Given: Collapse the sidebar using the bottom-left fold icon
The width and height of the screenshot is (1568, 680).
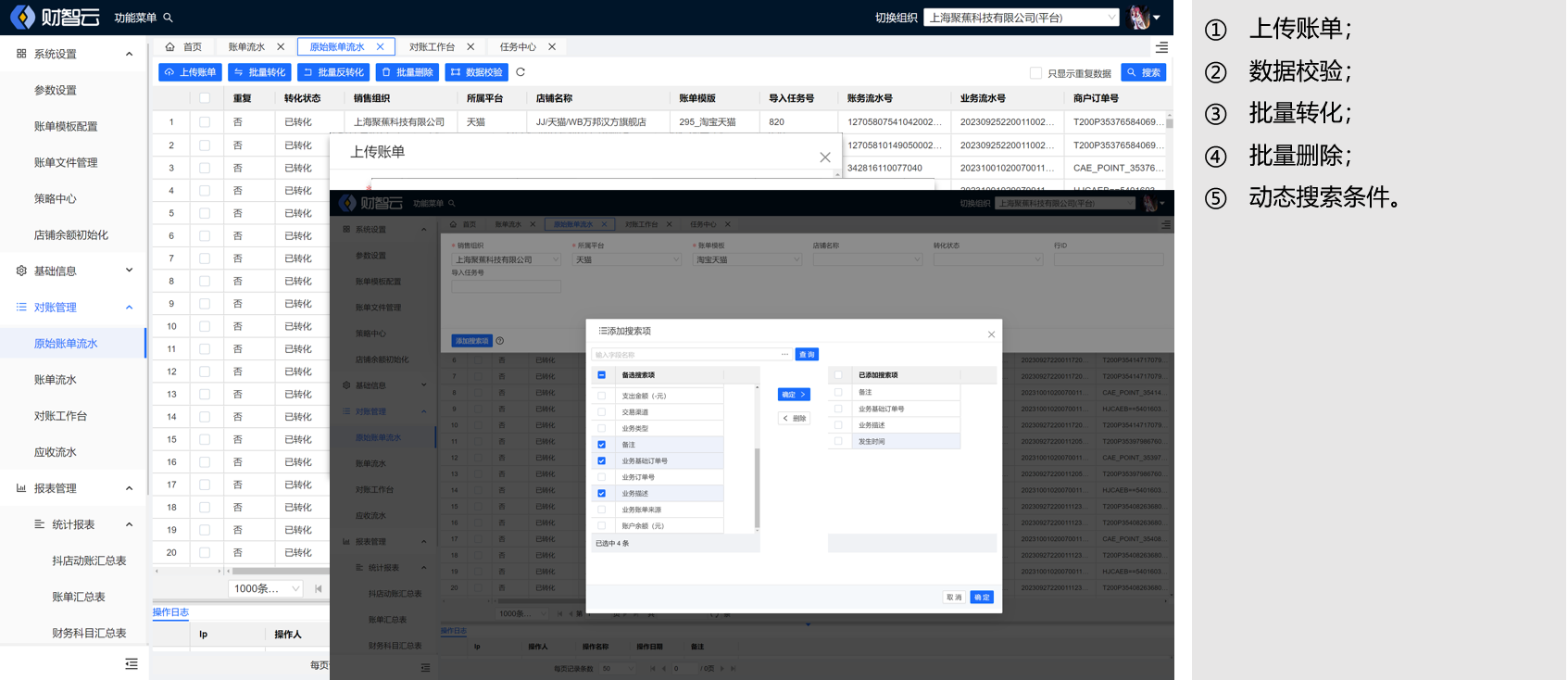Looking at the screenshot, I should (132, 663).
